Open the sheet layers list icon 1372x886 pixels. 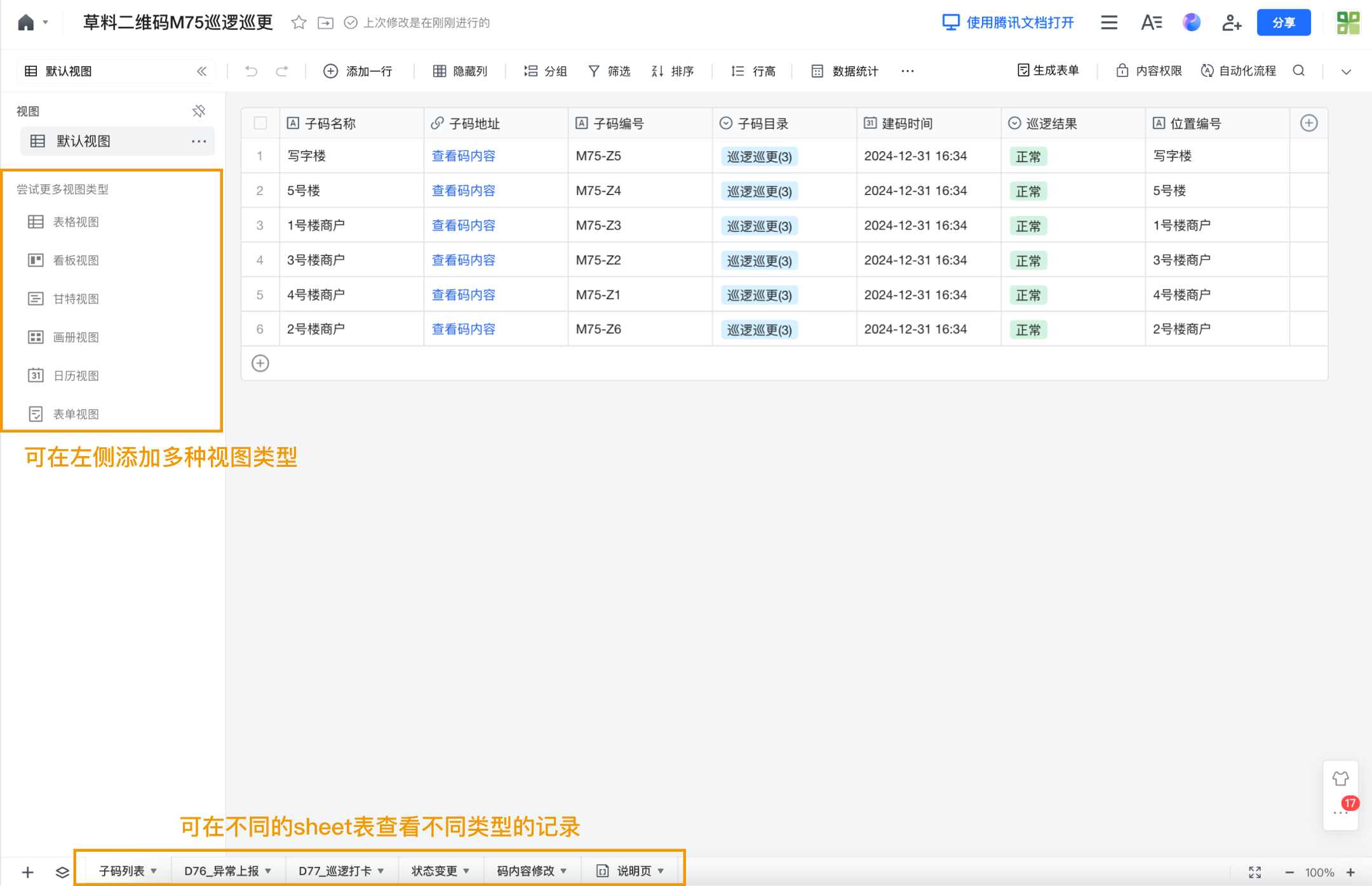(62, 872)
